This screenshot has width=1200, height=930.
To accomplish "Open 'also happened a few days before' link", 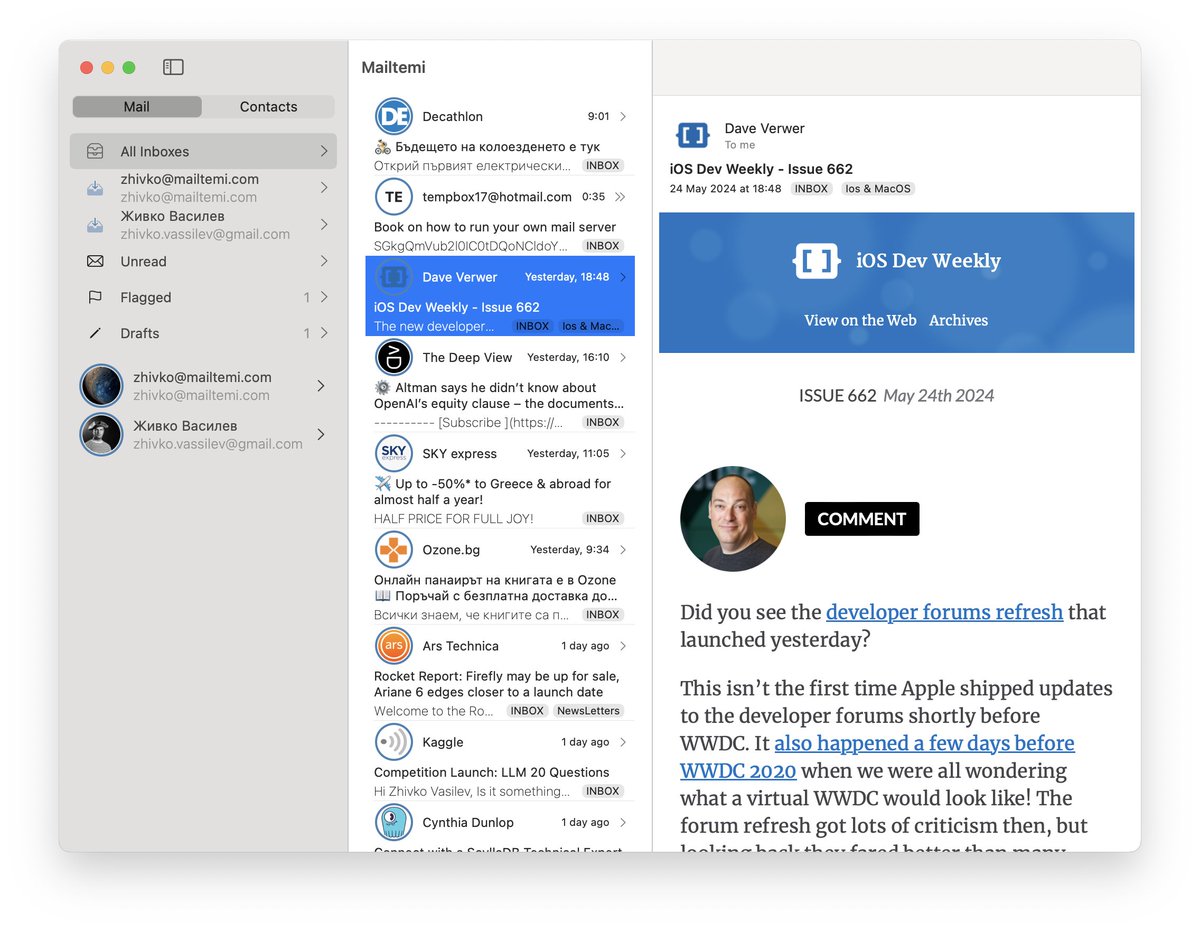I will coord(924,743).
